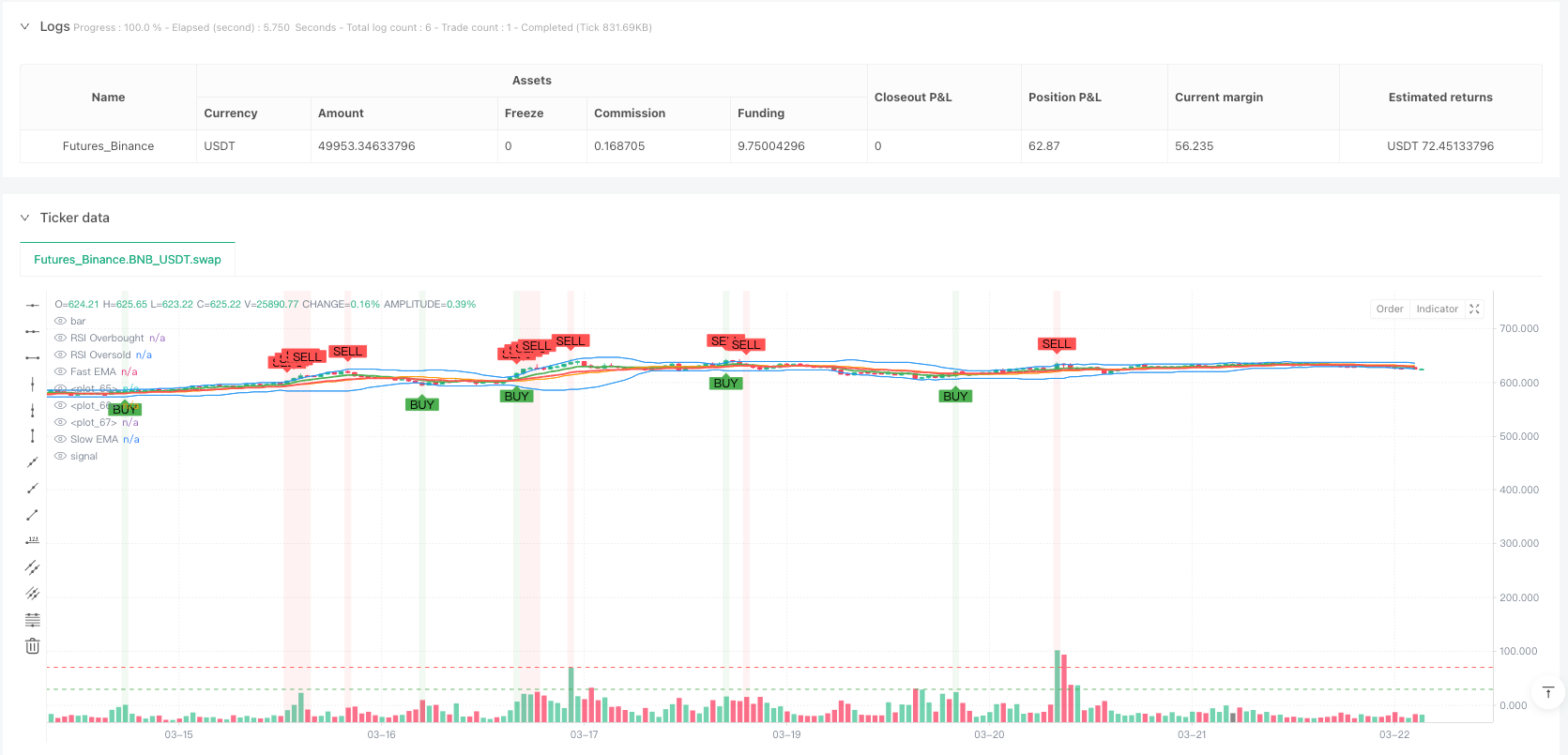Select the diagonal segment line tool
The height and width of the screenshot is (755, 1568).
coord(33,515)
